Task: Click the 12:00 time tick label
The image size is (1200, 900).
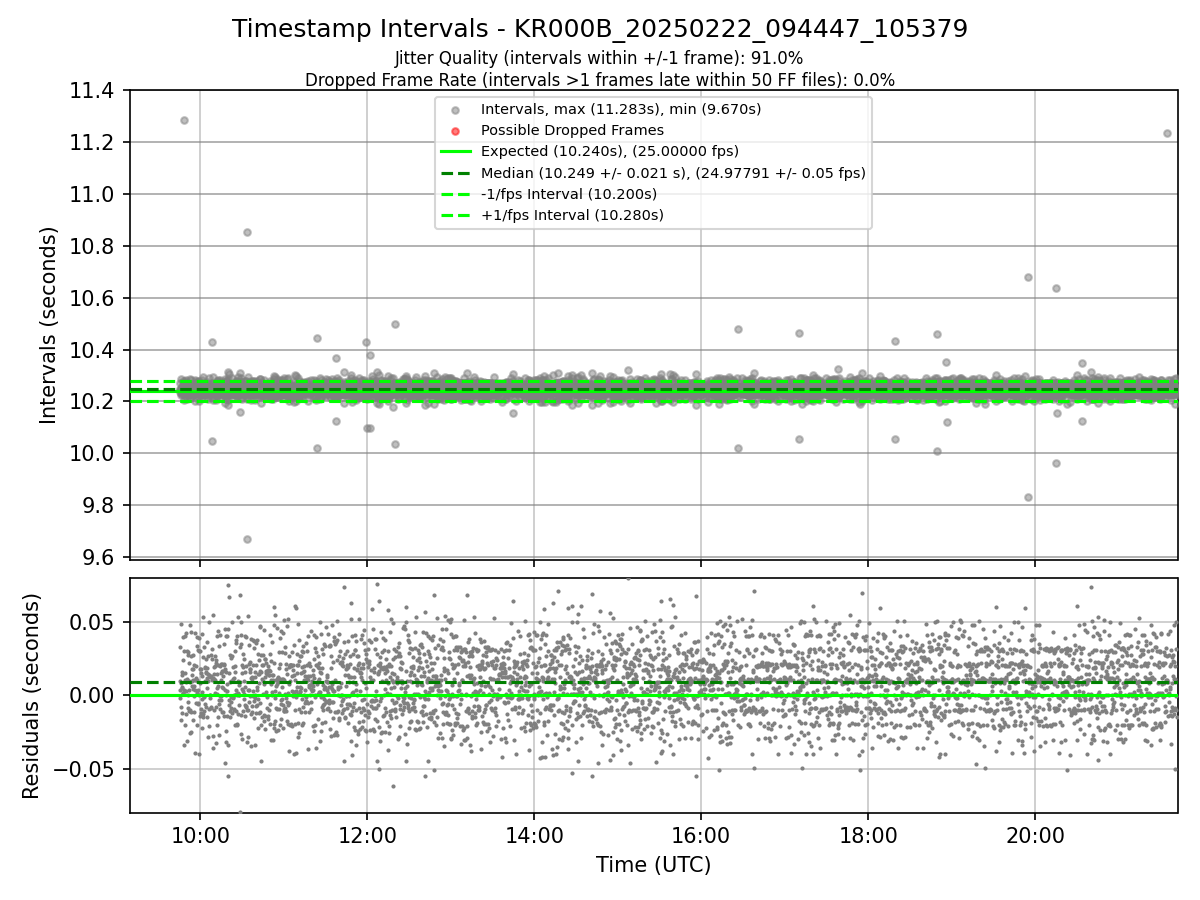Action: [x=367, y=835]
